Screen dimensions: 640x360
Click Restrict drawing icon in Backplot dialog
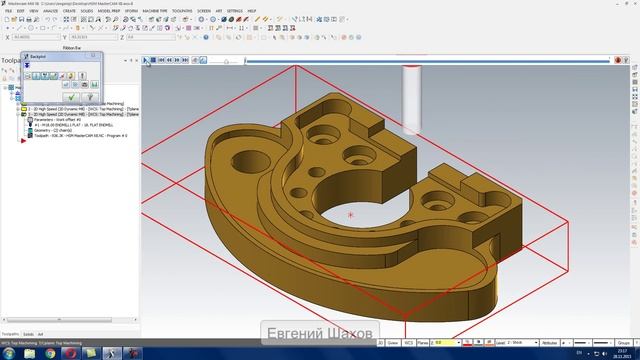tap(66, 84)
